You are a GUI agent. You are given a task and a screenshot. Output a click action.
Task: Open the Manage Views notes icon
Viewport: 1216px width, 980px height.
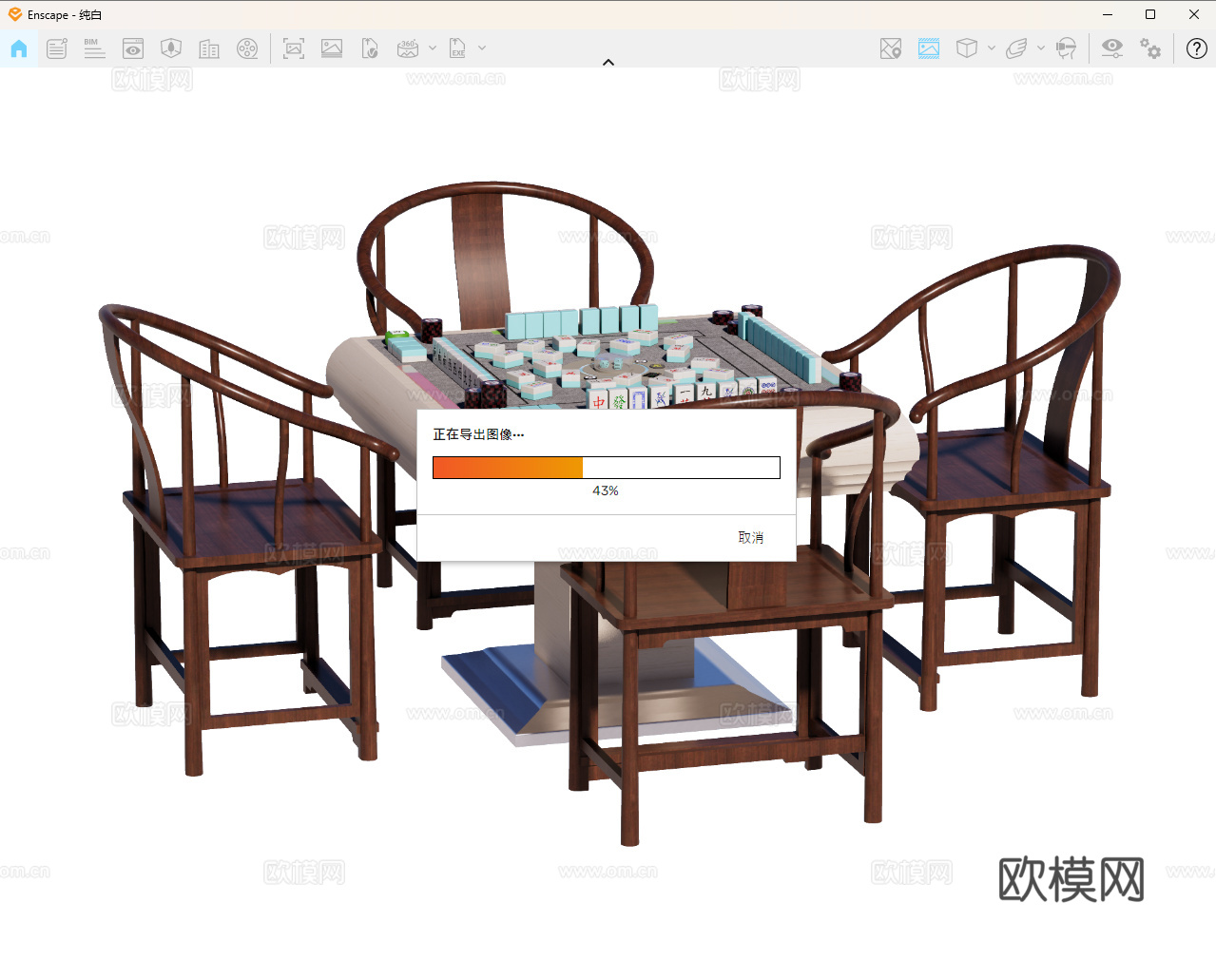(57, 48)
